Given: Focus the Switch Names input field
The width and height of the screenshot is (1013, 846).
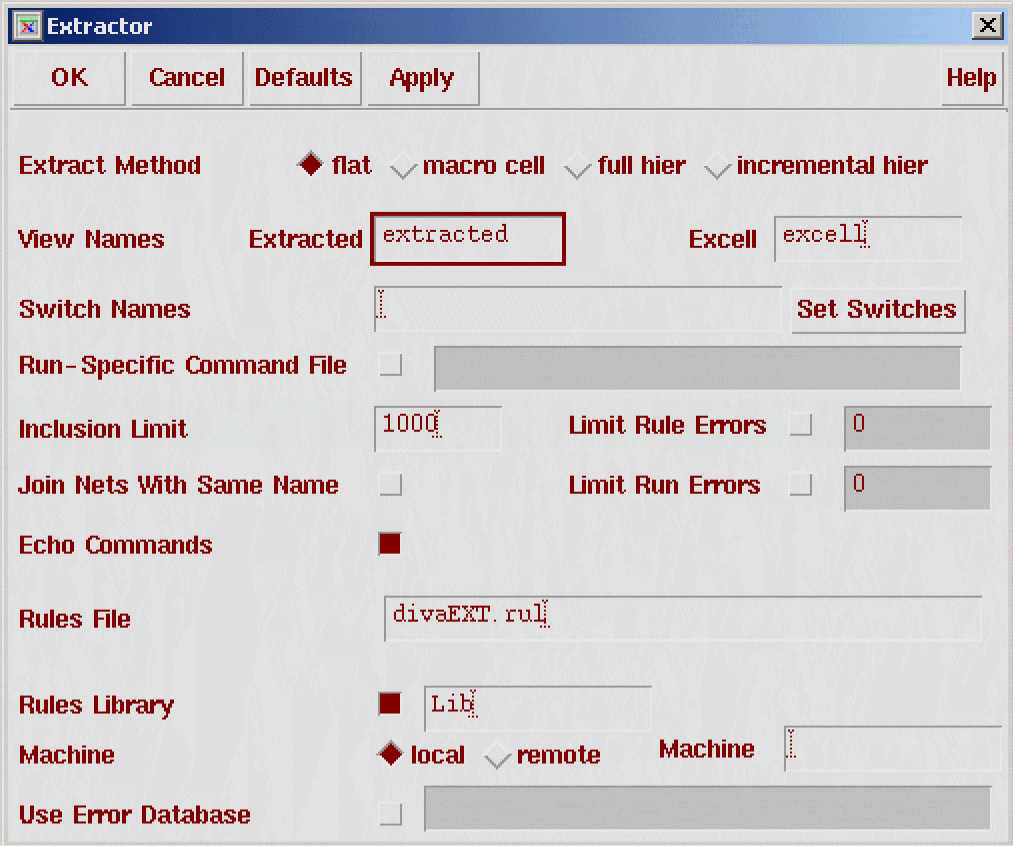Looking at the screenshot, I should pyautogui.click(x=578, y=309).
